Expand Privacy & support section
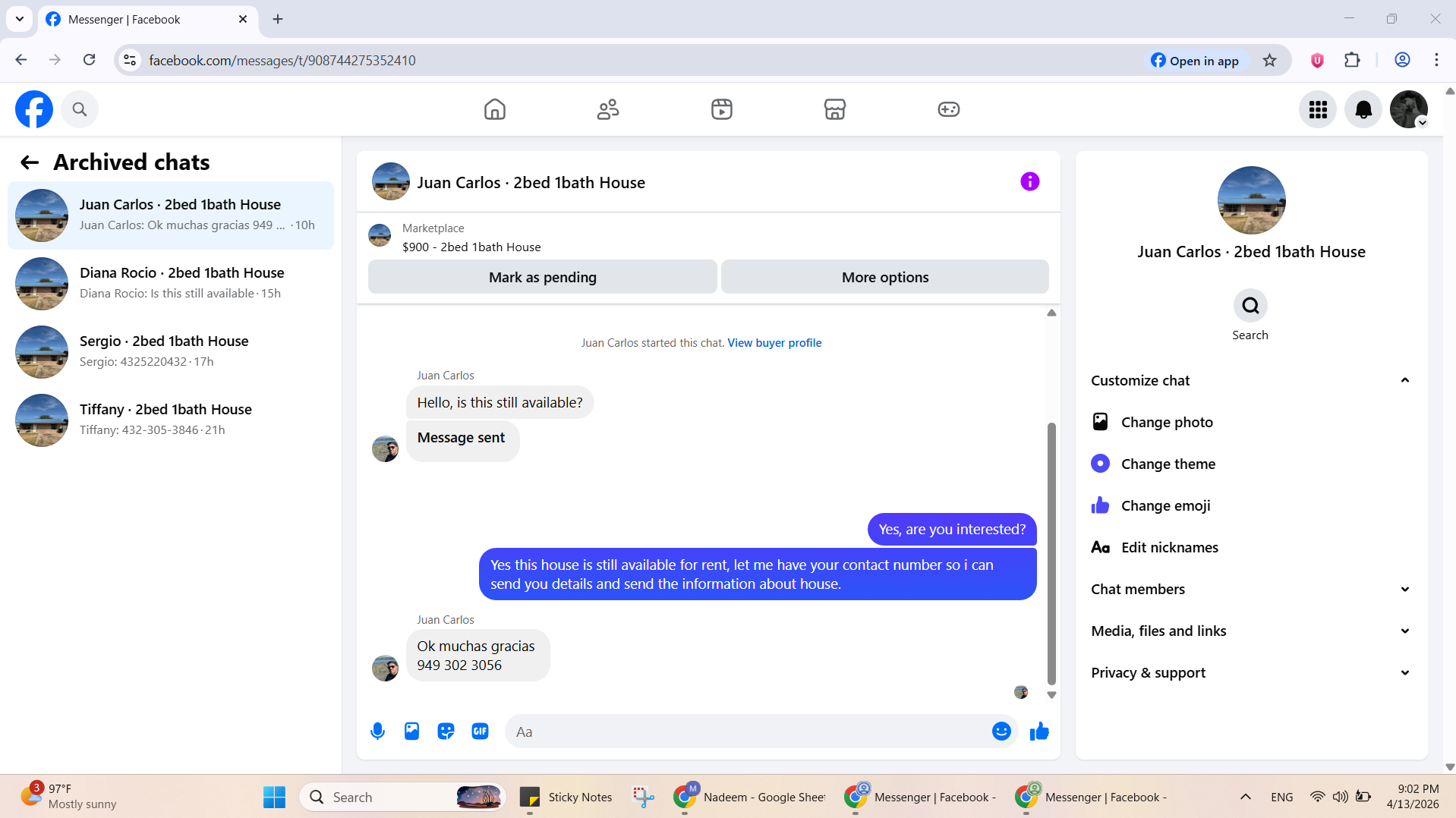This screenshot has width=1456, height=818. (1251, 672)
